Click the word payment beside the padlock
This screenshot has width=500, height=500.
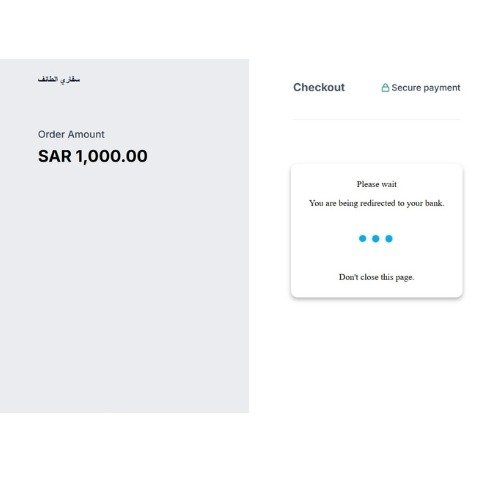[442, 88]
